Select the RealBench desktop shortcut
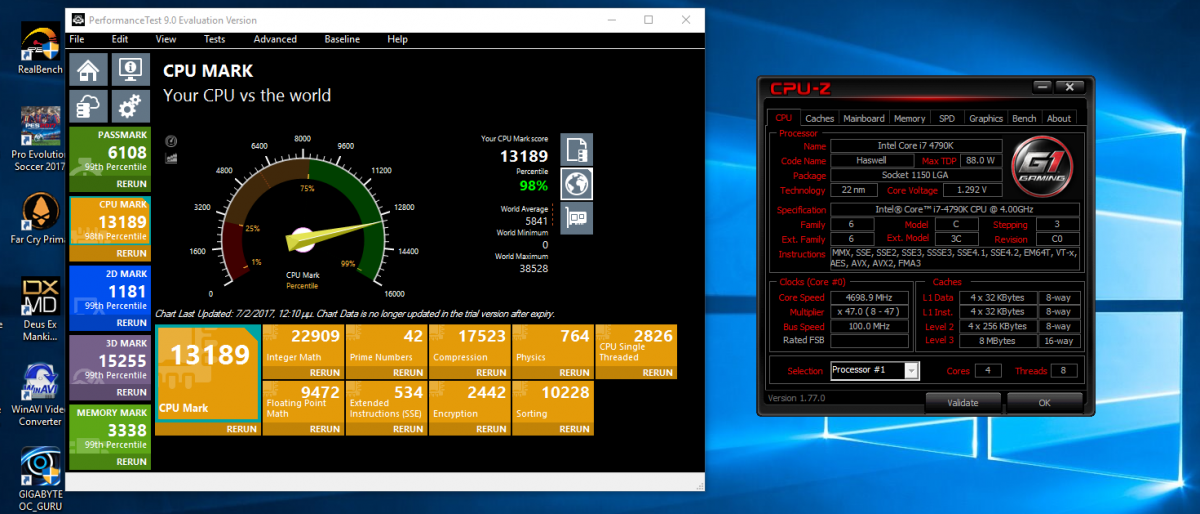1200x514 pixels. (x=40, y=46)
